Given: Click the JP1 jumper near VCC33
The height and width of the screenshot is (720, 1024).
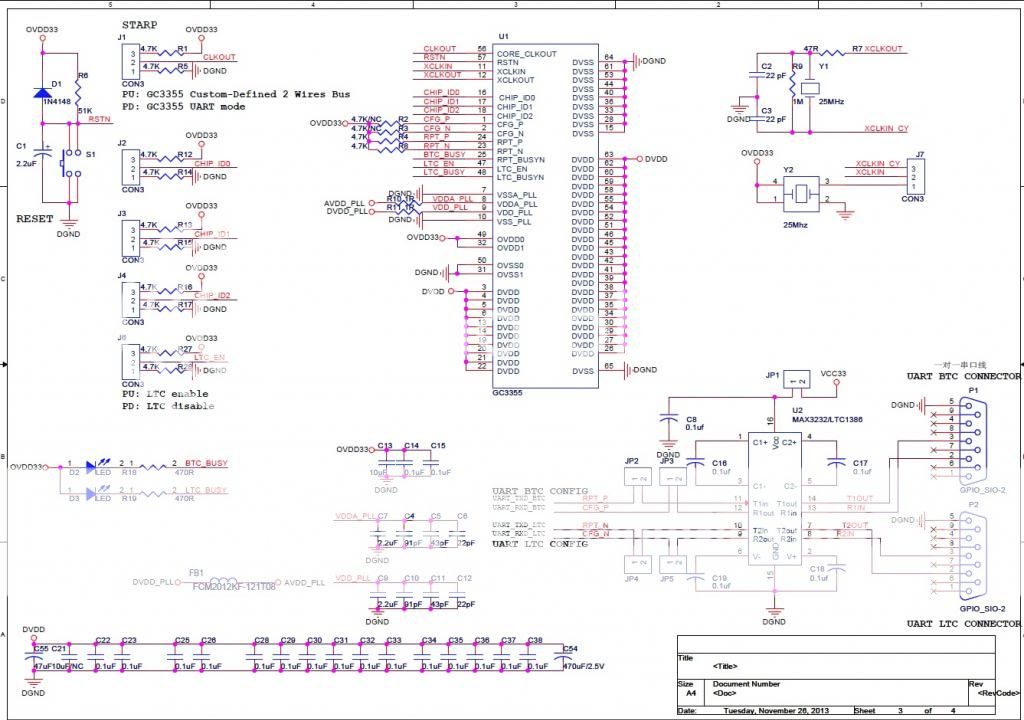Looking at the screenshot, I should [x=797, y=381].
